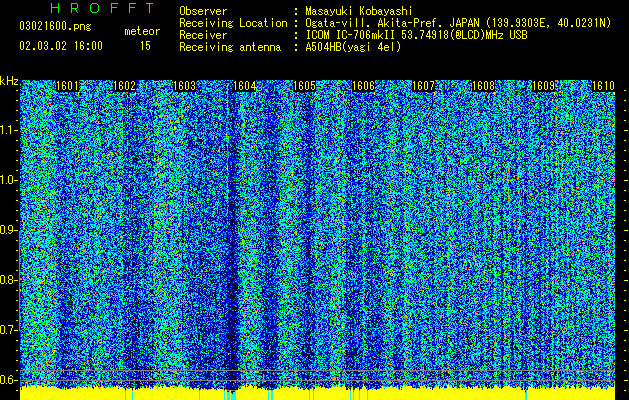The width and height of the screenshot is (629, 400).
Task: Click the 0.7 frequency axis label
Action: [x=9, y=330]
